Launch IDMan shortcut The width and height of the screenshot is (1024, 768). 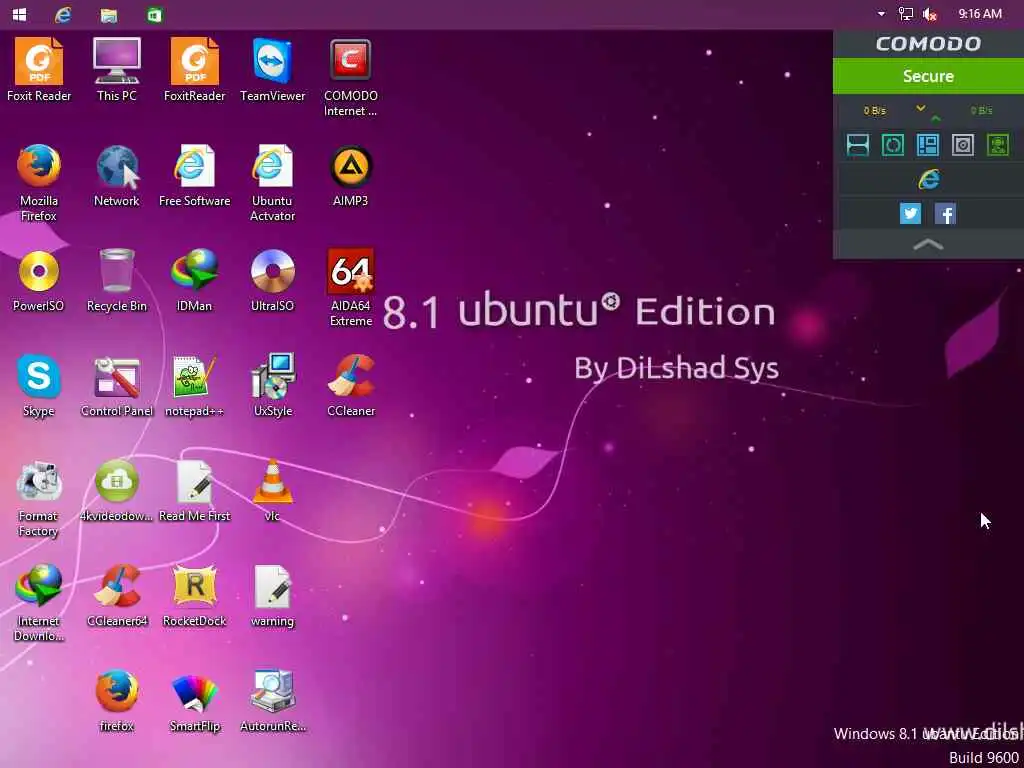pyautogui.click(x=195, y=280)
